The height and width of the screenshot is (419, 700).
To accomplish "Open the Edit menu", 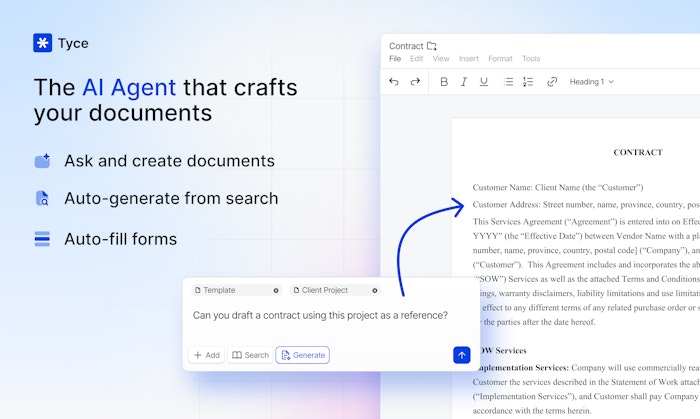I will [x=417, y=58].
